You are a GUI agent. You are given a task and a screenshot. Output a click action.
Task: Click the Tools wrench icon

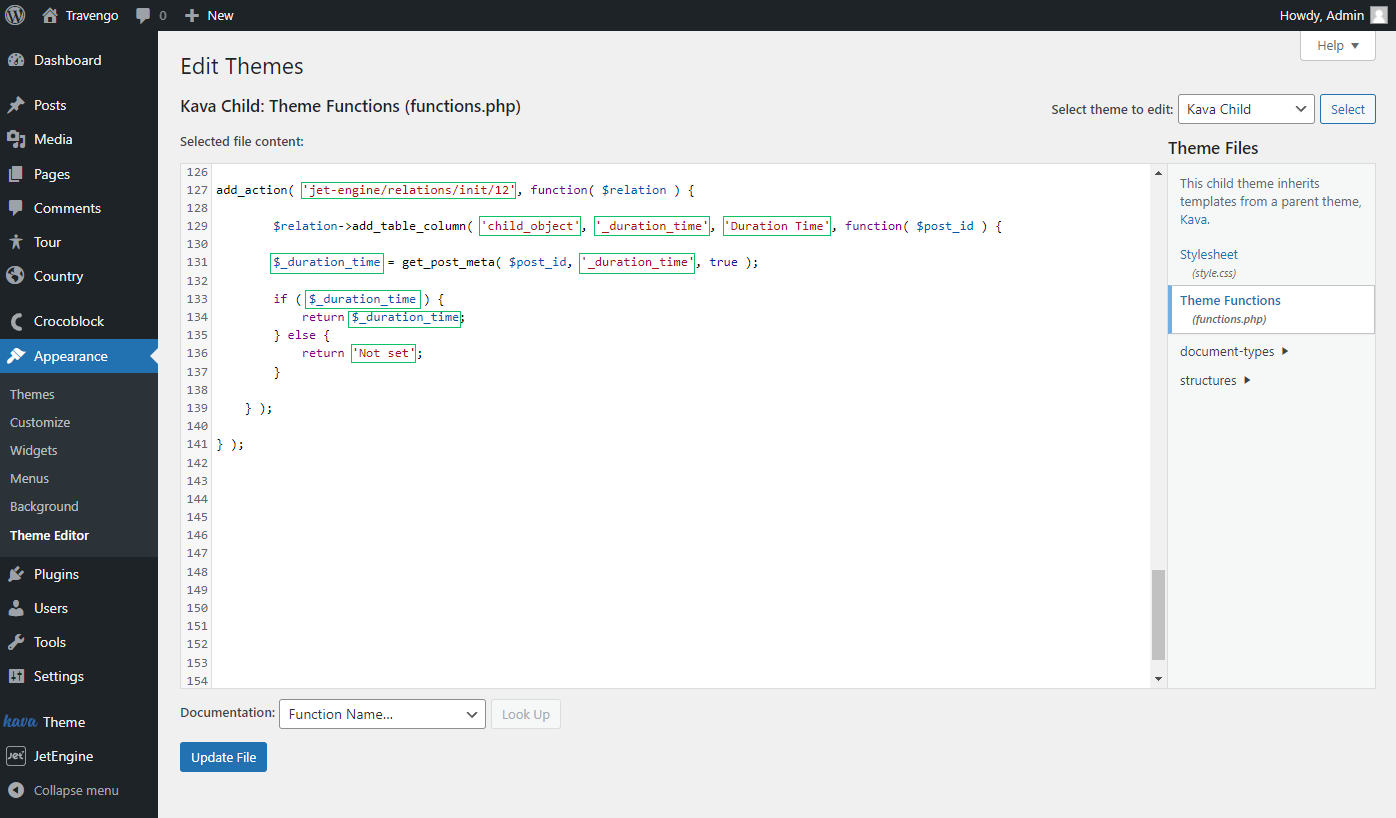(16, 642)
